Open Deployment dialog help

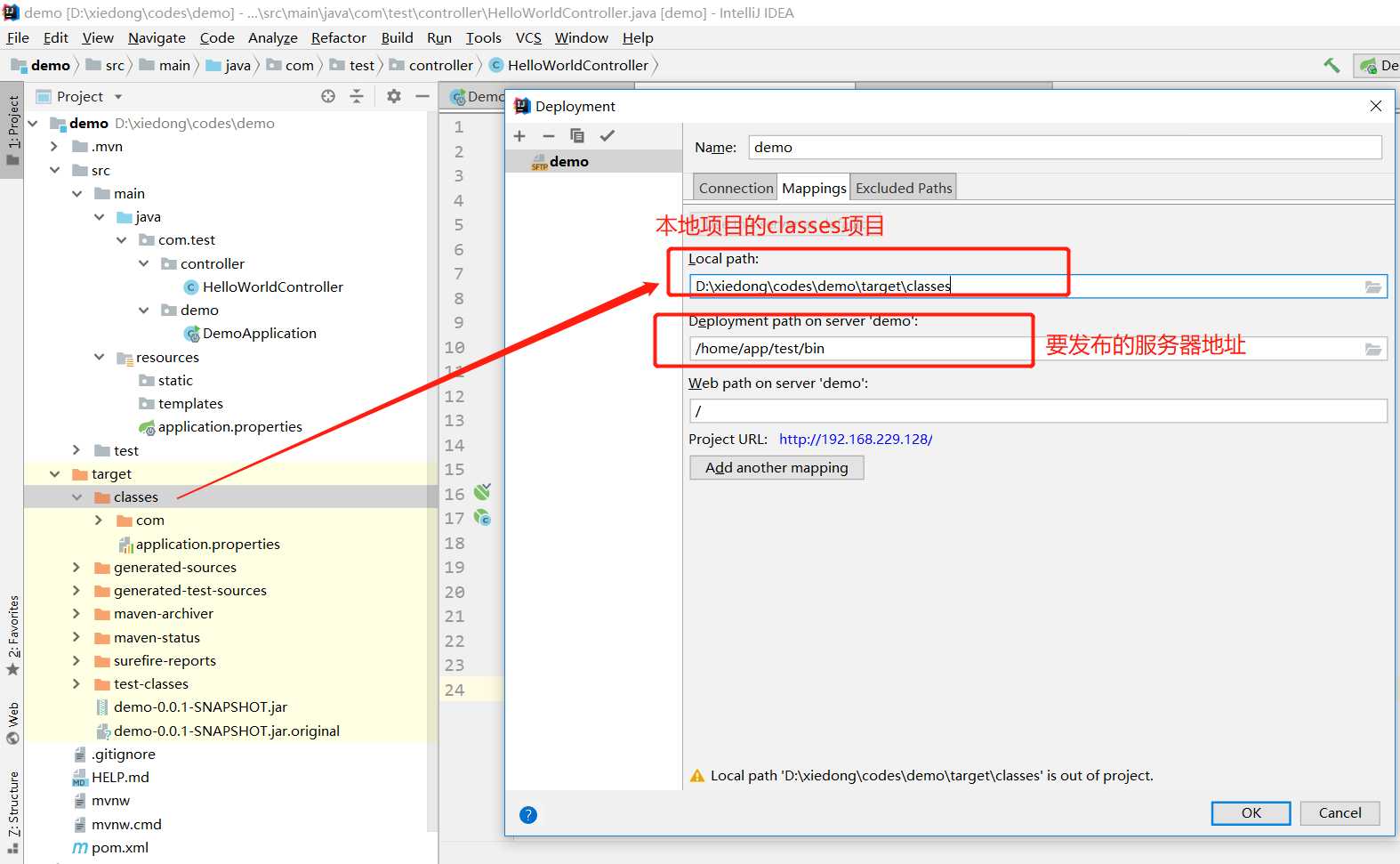(x=528, y=814)
